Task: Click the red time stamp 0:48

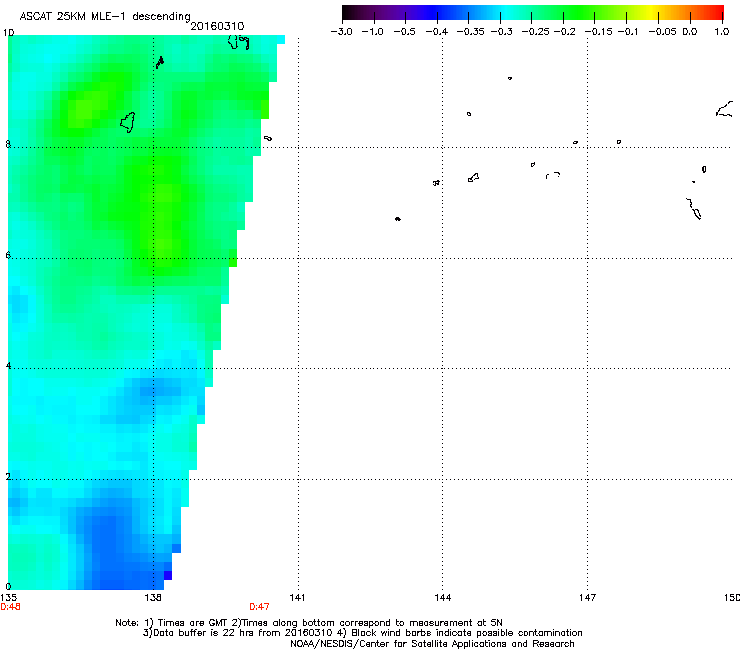Action: click(10, 607)
